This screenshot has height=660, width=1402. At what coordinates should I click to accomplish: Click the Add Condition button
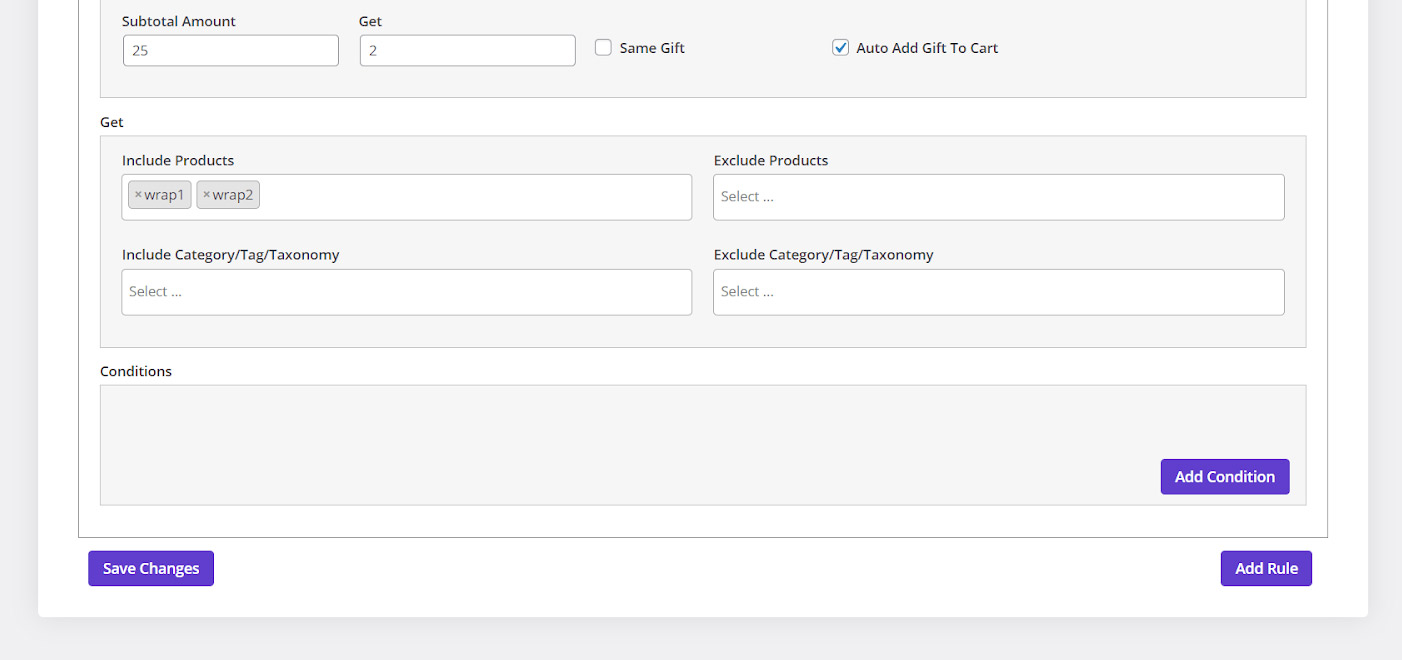pyautogui.click(x=1224, y=477)
